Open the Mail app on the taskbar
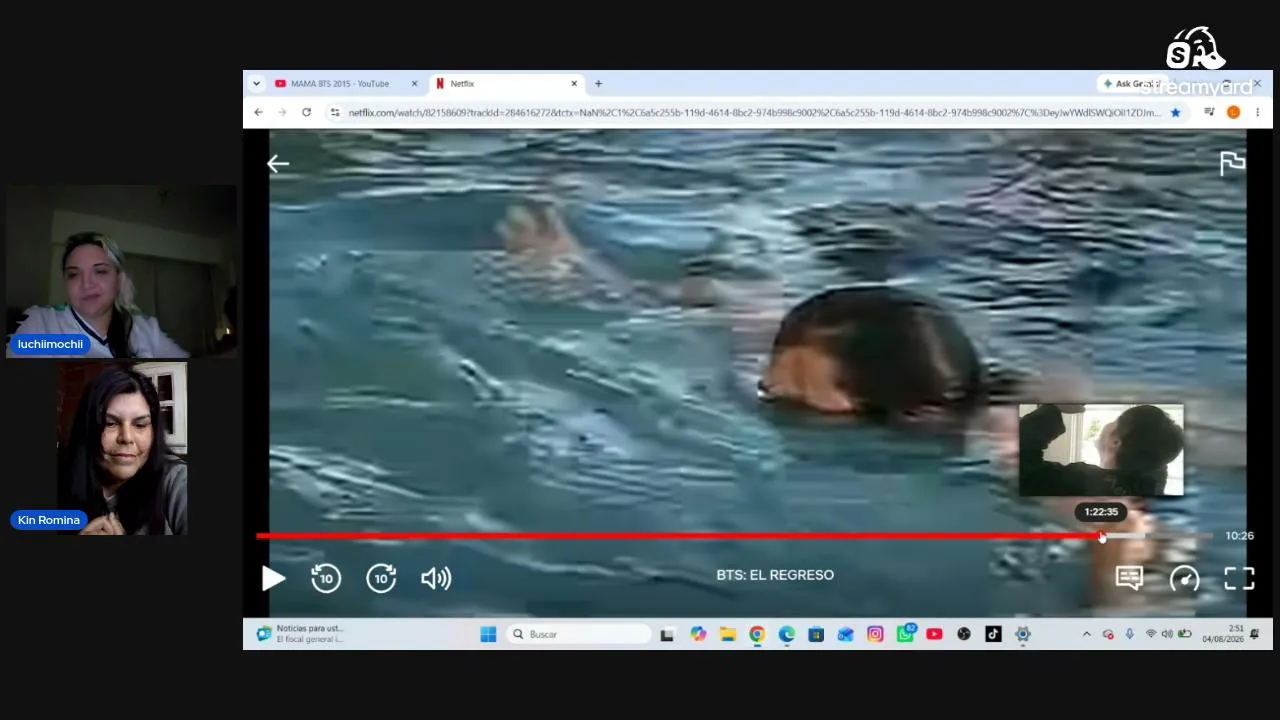The width and height of the screenshot is (1280, 720). click(x=846, y=634)
